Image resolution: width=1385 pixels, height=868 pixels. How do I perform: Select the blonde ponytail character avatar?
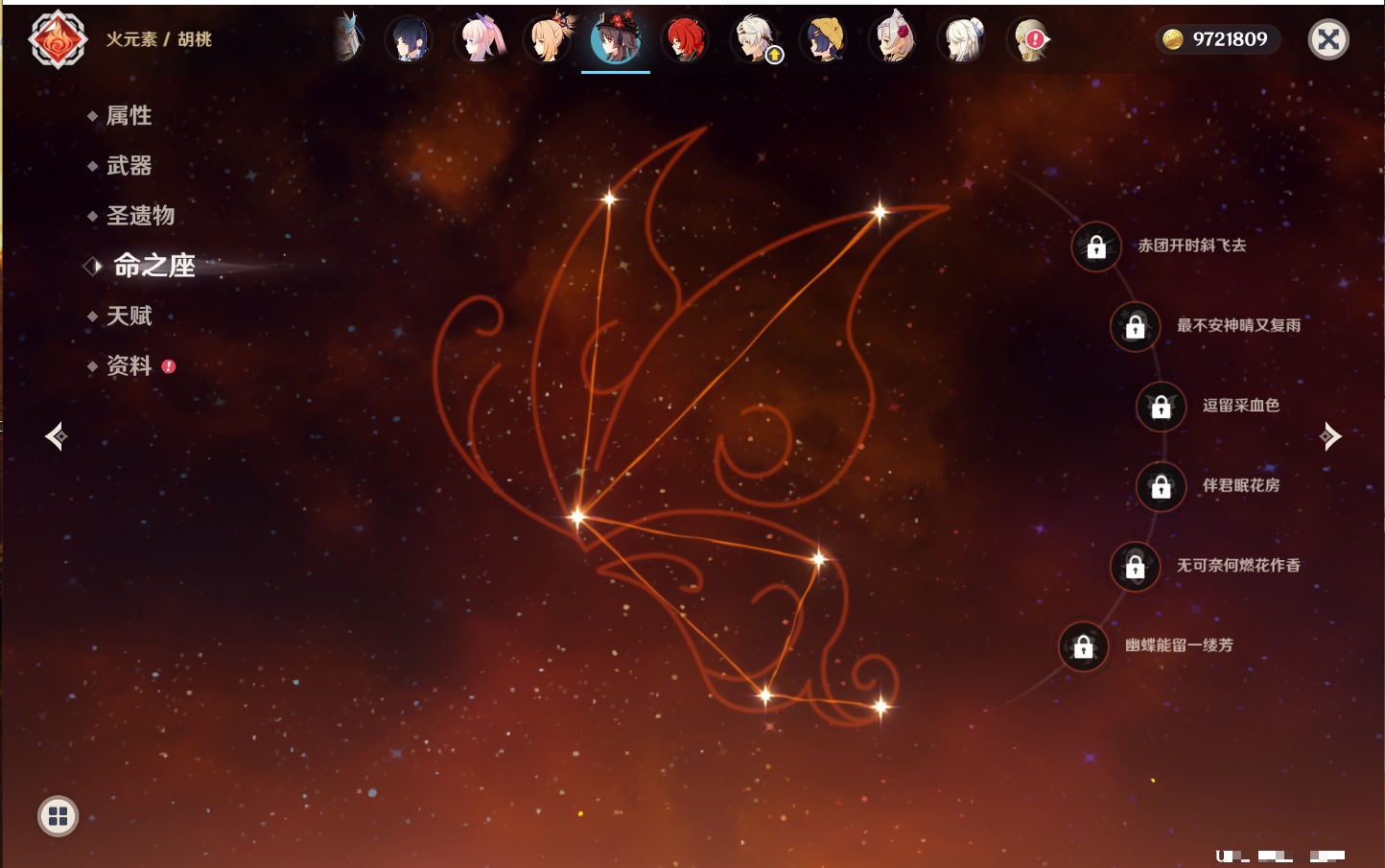(548, 39)
